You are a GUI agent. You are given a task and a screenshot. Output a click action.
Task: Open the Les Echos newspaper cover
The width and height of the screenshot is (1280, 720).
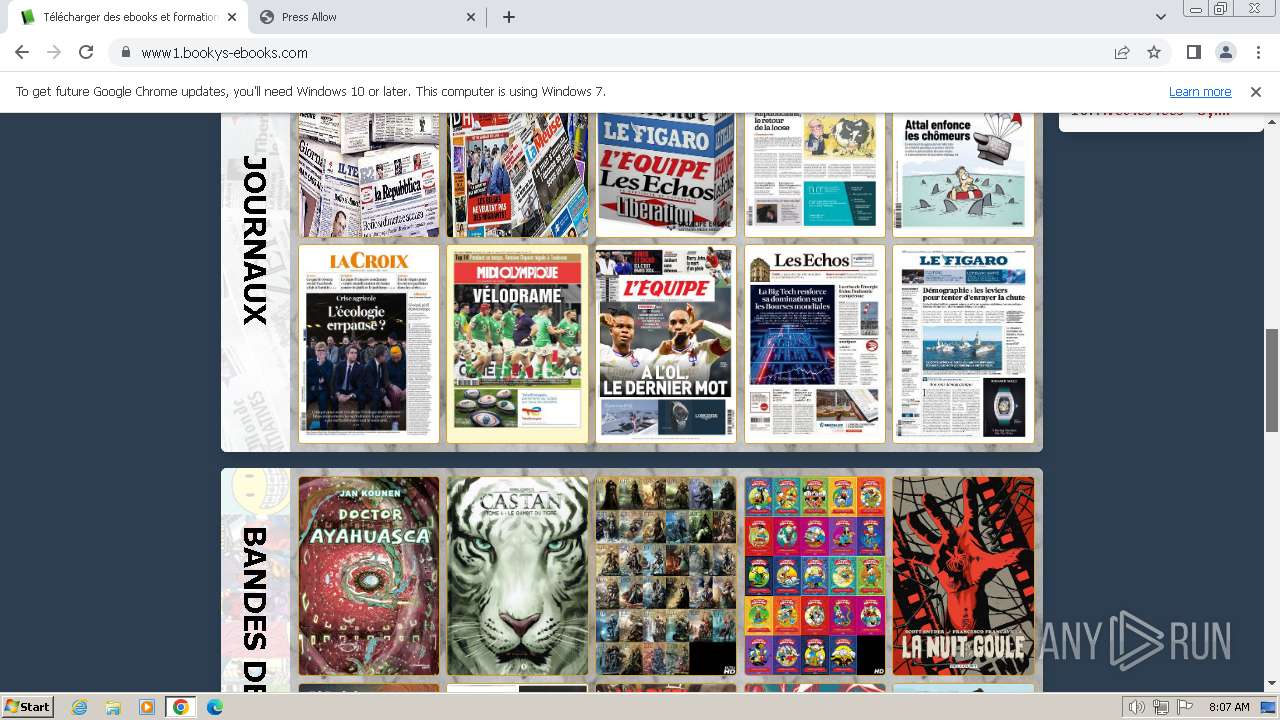814,343
